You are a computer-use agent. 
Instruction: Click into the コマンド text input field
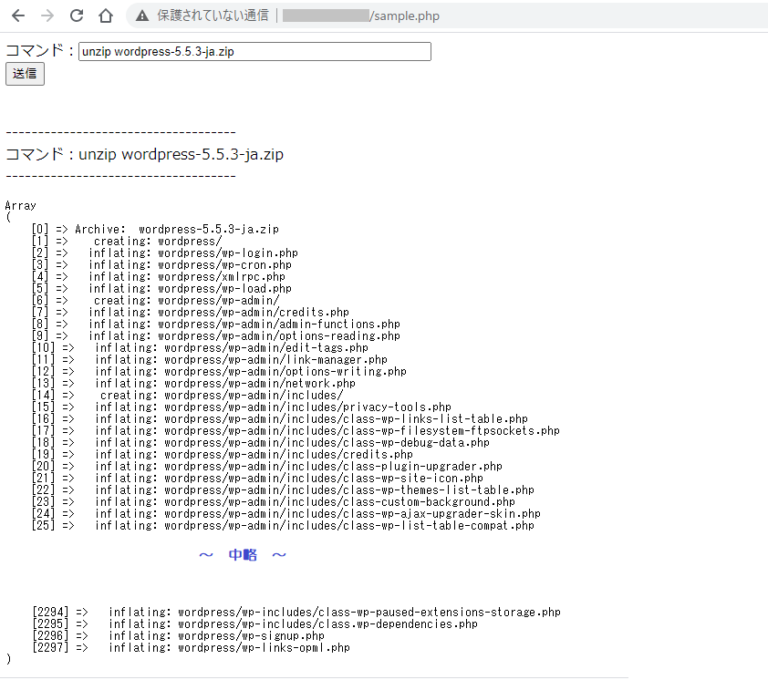pyautogui.click(x=254, y=51)
